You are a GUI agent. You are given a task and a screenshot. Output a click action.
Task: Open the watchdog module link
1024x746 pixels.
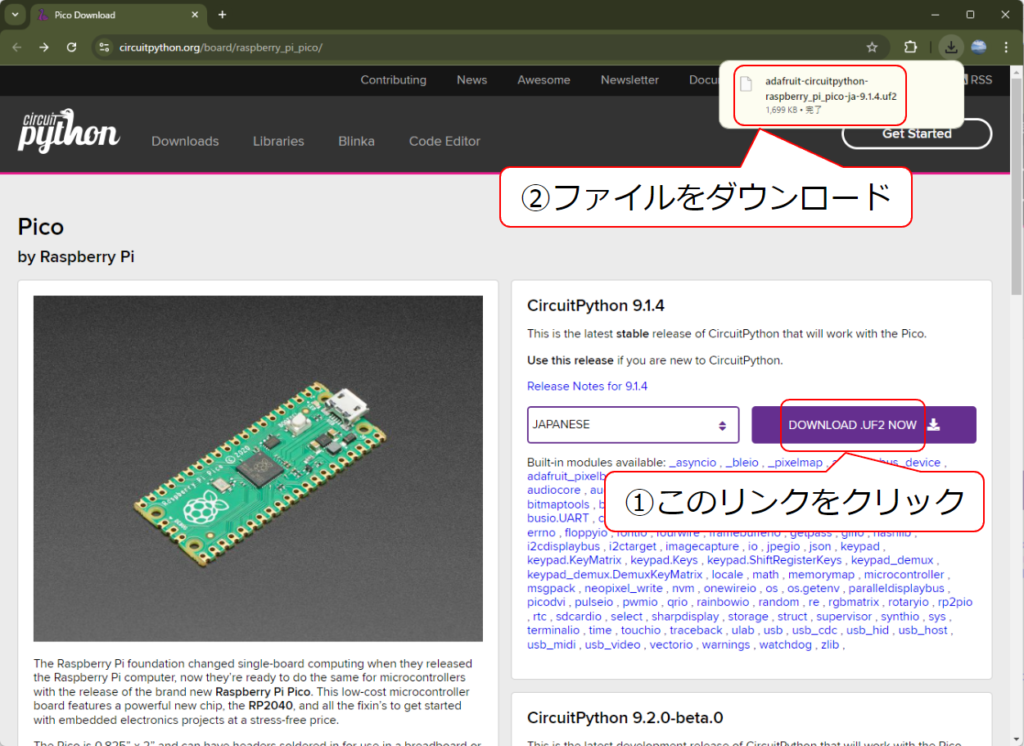pos(785,645)
